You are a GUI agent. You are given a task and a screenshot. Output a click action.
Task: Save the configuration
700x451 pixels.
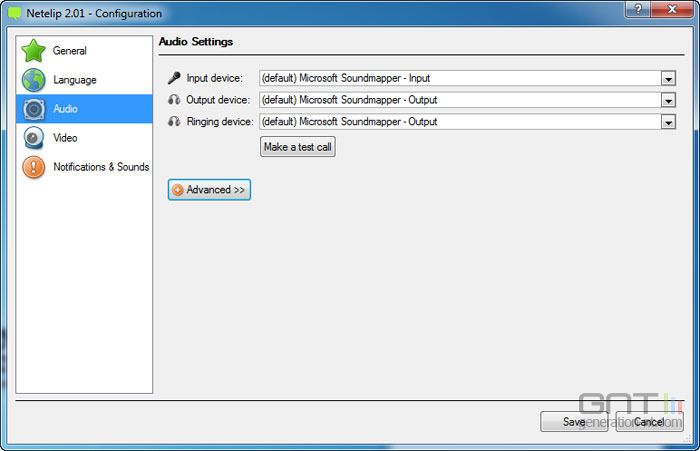[x=574, y=422]
